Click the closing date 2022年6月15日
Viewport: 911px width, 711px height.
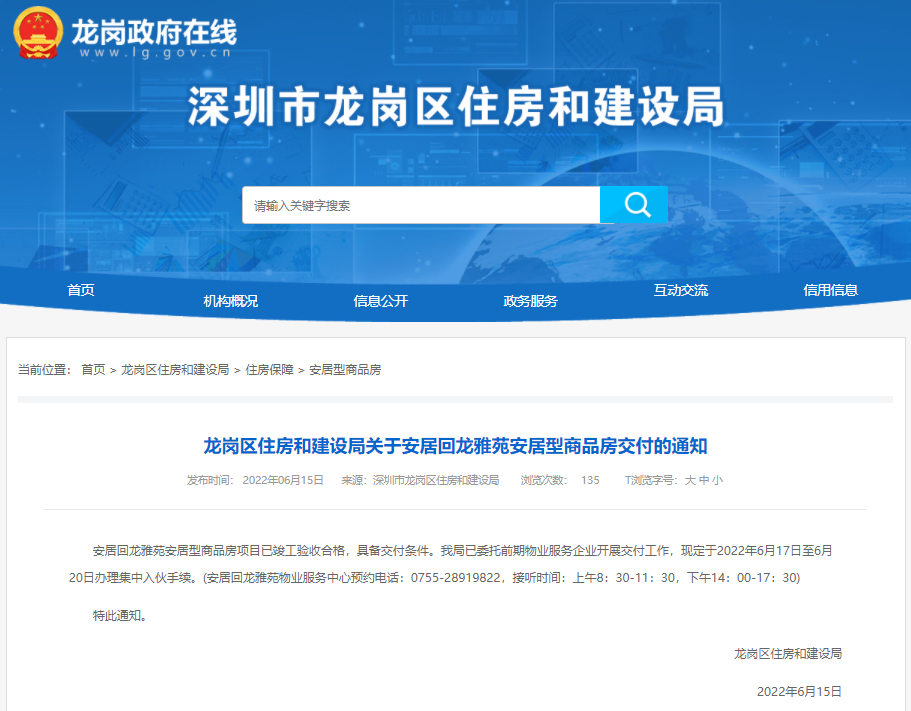[x=799, y=691]
